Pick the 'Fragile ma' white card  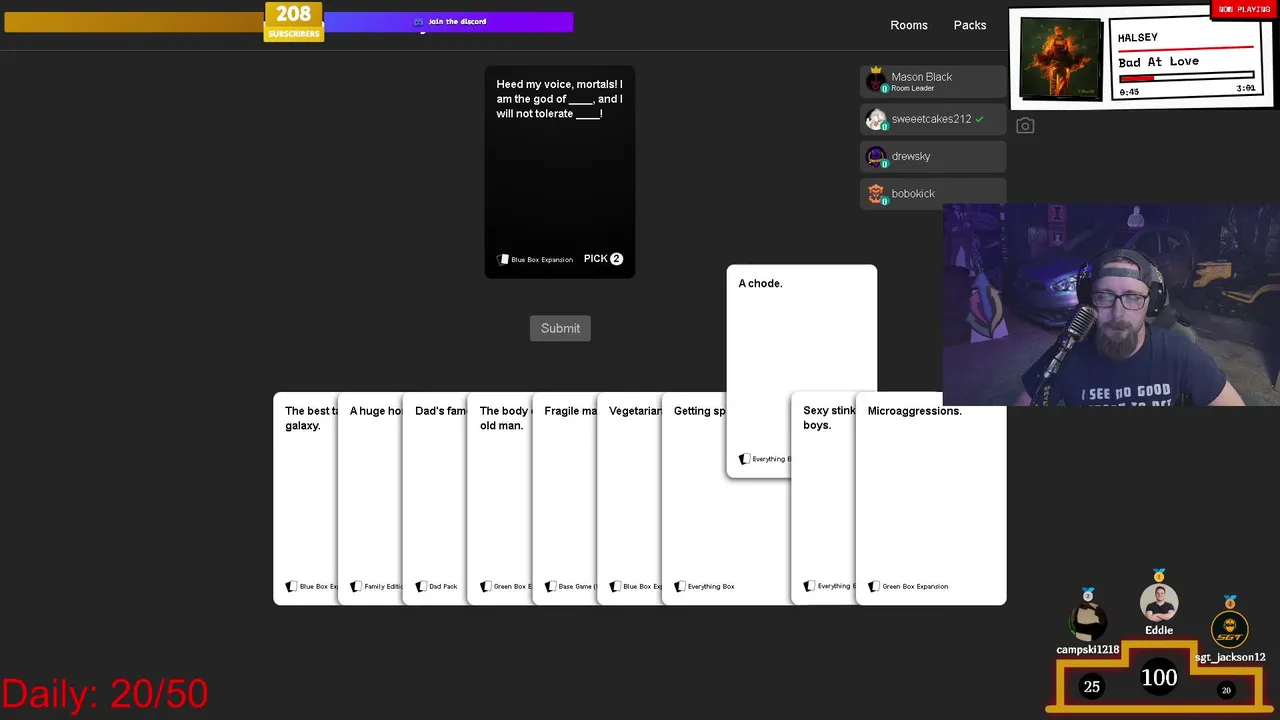click(565, 498)
